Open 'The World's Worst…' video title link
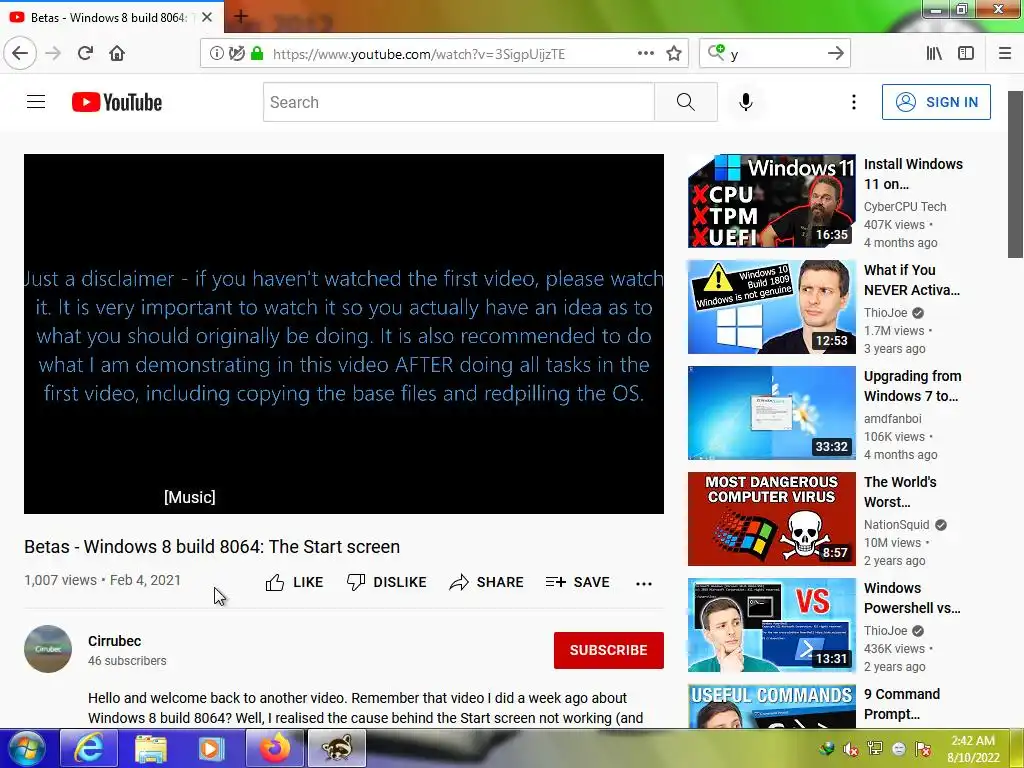 900,492
